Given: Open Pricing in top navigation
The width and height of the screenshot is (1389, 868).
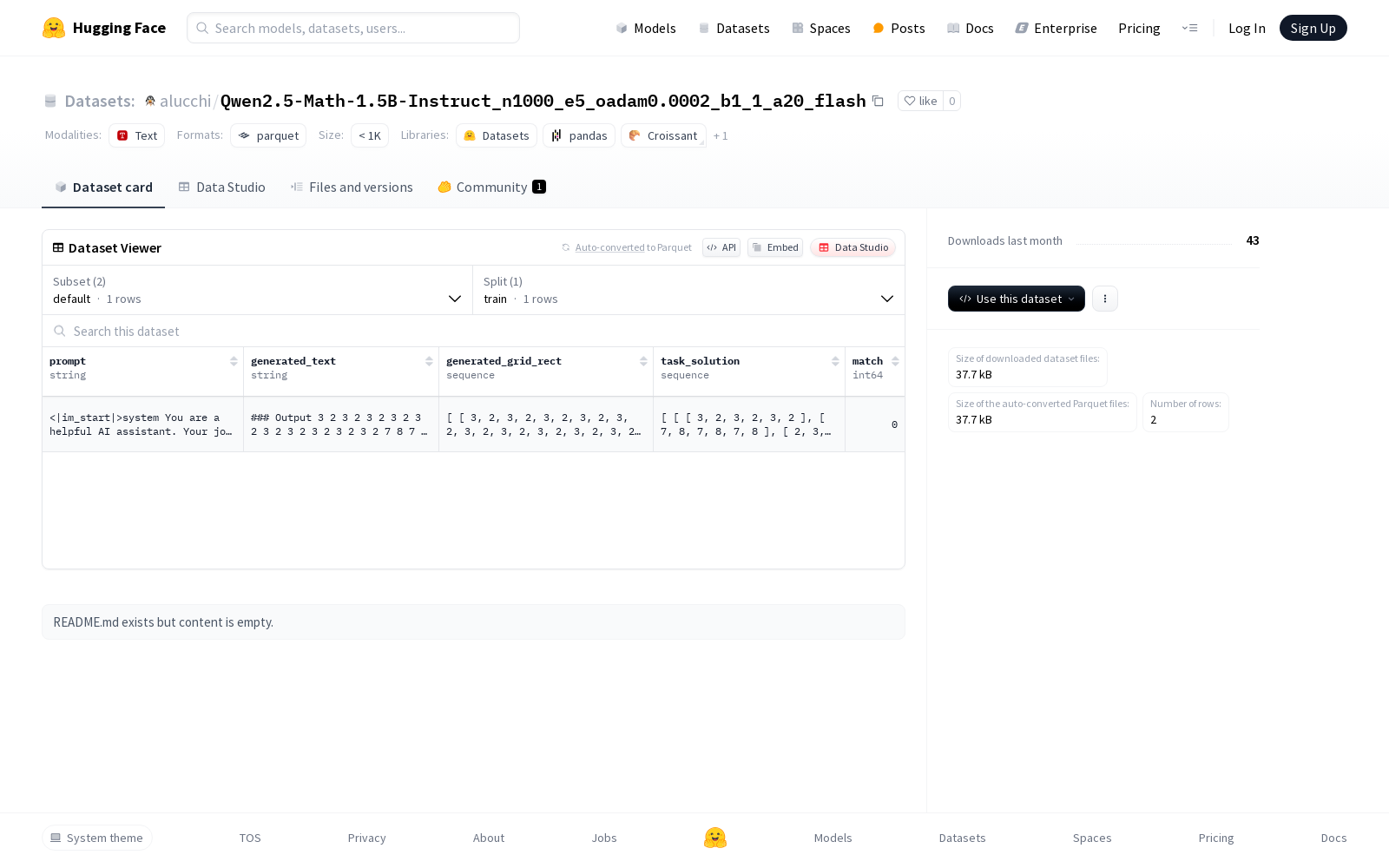Looking at the screenshot, I should [1139, 28].
